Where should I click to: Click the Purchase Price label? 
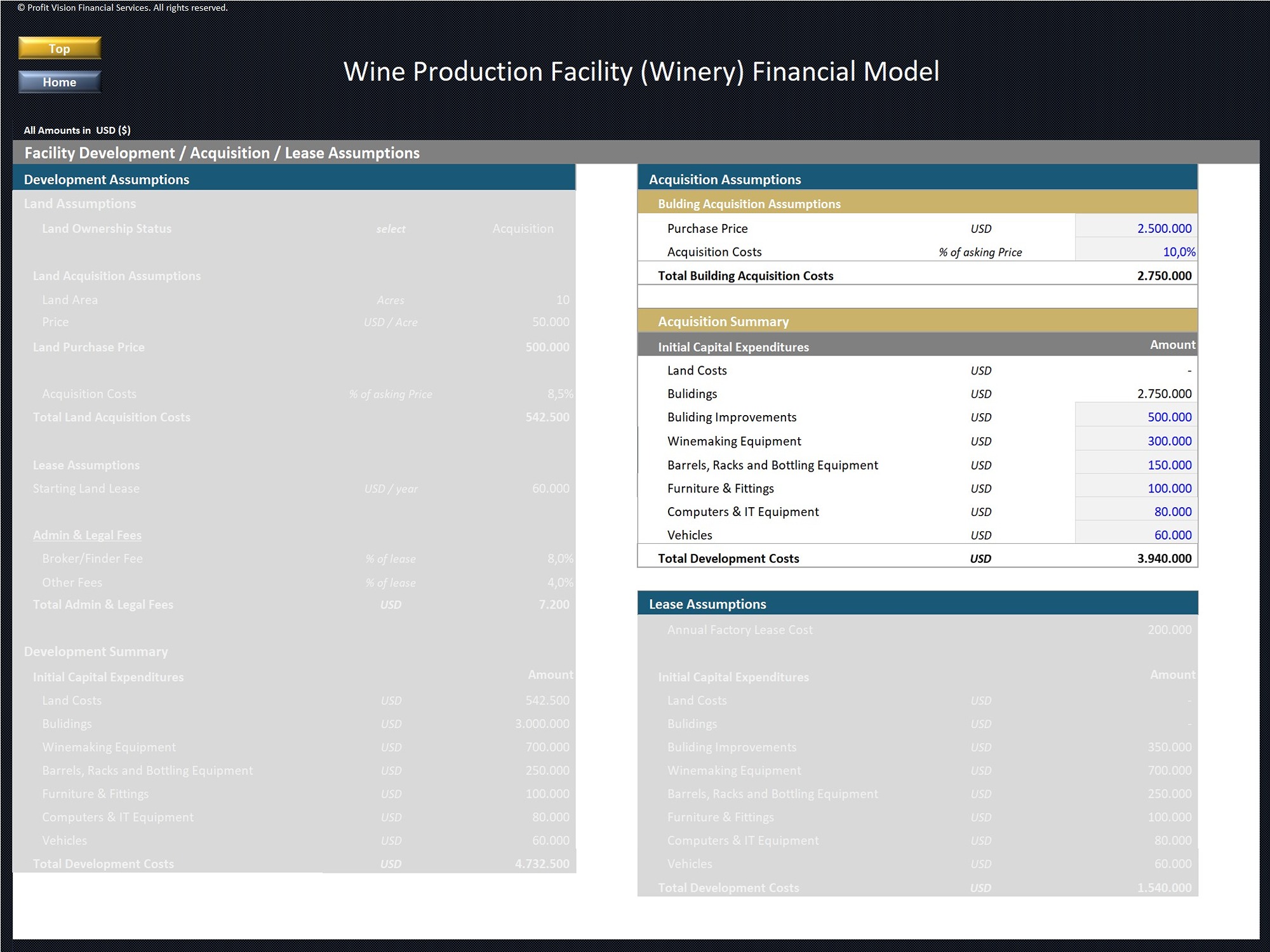pyautogui.click(x=707, y=228)
